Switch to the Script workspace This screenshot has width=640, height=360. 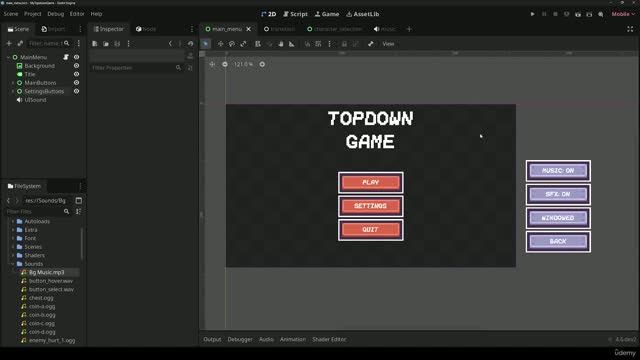pyautogui.click(x=295, y=14)
